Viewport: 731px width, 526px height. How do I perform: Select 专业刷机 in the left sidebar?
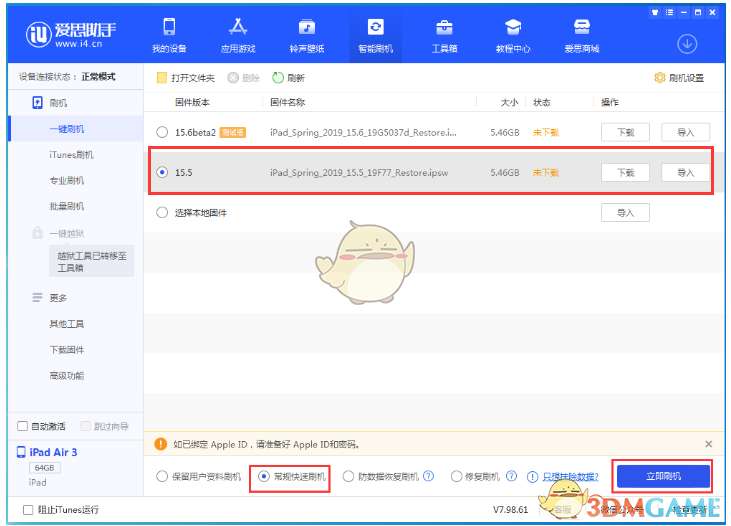[66, 180]
